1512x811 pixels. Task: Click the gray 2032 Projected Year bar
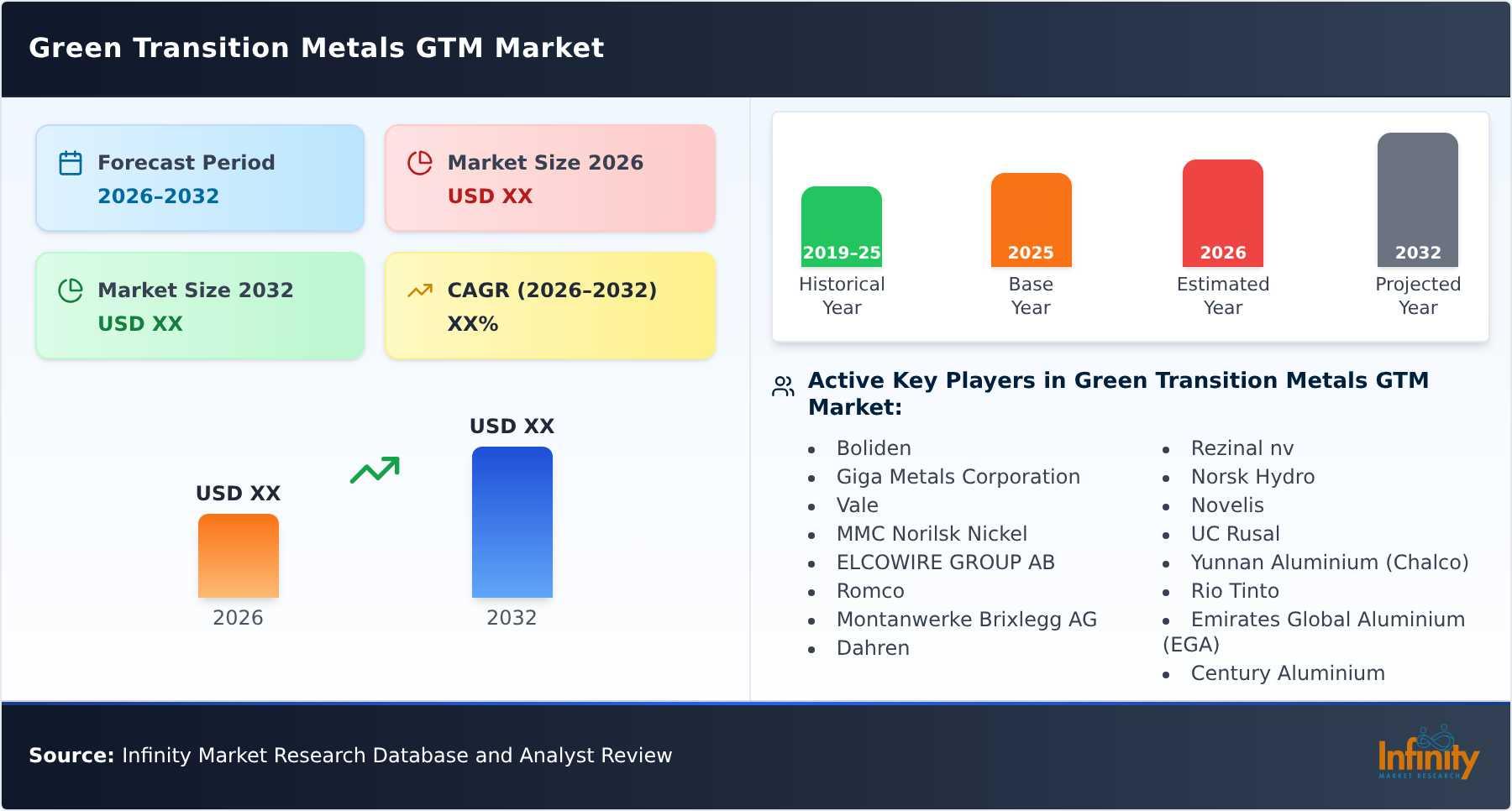1418,200
